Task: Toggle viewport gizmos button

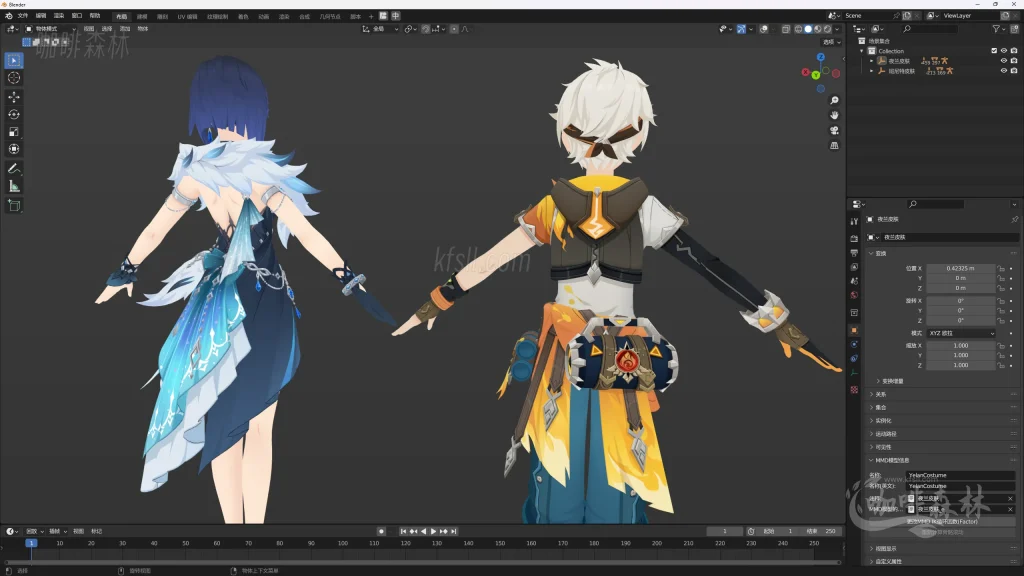Action: pyautogui.click(x=741, y=29)
